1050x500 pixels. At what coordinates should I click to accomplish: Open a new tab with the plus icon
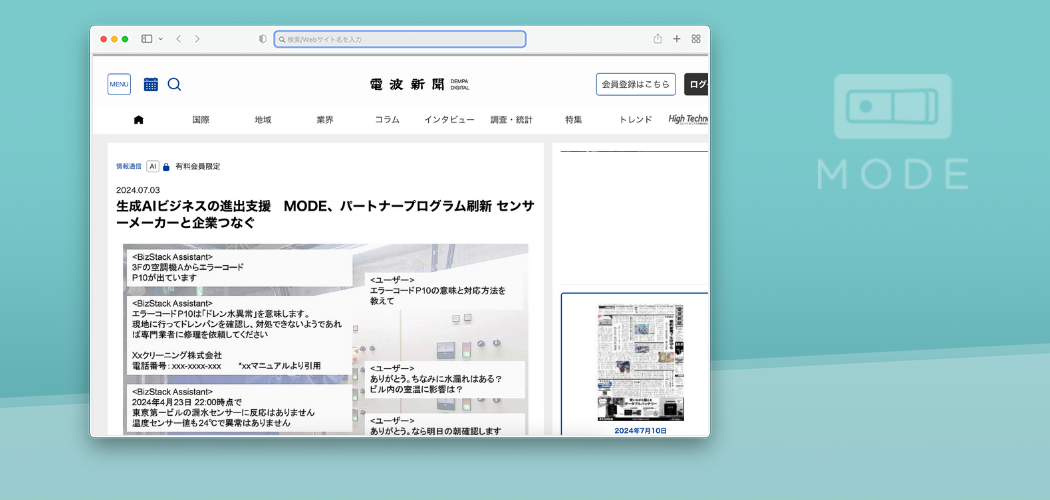click(676, 39)
